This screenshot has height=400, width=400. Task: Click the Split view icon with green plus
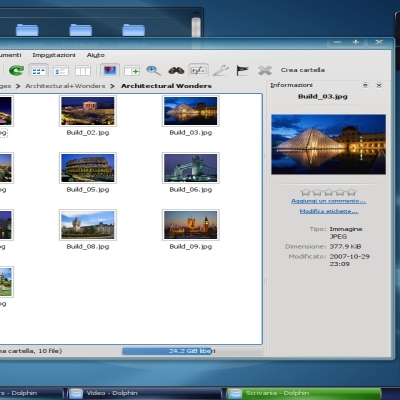click(x=132, y=71)
